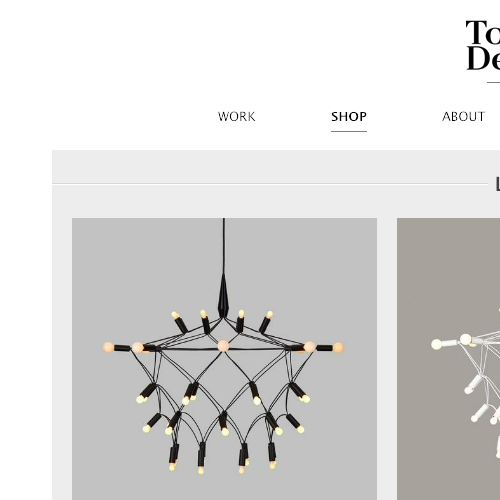Click the site logo in the header
The width and height of the screenshot is (500, 500).
tap(483, 46)
